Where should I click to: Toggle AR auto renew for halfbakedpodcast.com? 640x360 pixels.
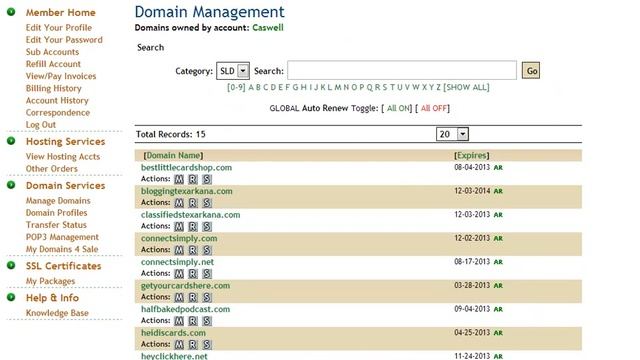498,310
